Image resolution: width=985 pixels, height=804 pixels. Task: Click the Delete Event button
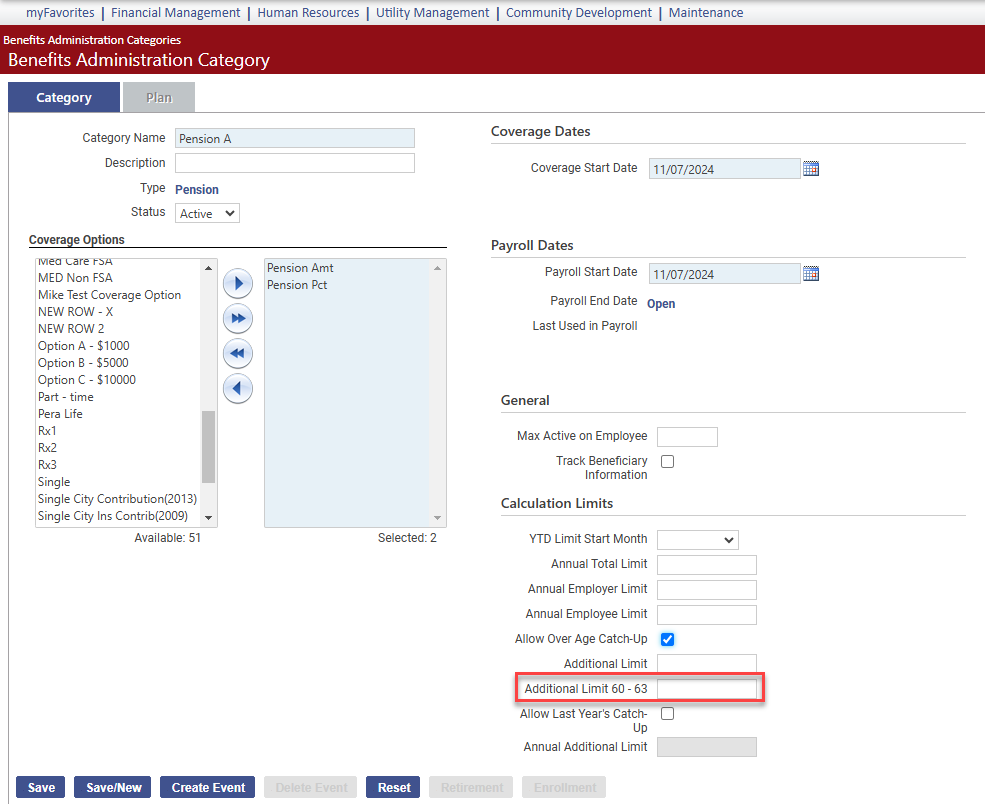pyautogui.click(x=311, y=788)
